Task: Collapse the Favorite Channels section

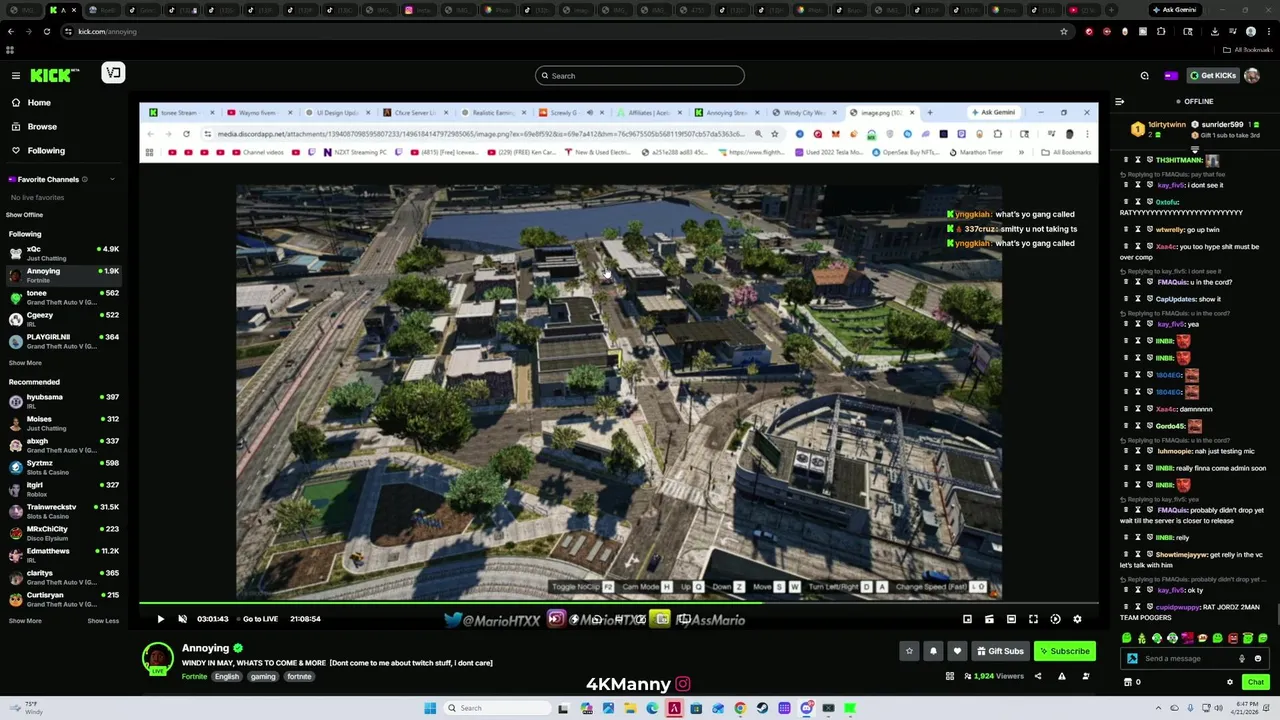Action: tap(112, 180)
